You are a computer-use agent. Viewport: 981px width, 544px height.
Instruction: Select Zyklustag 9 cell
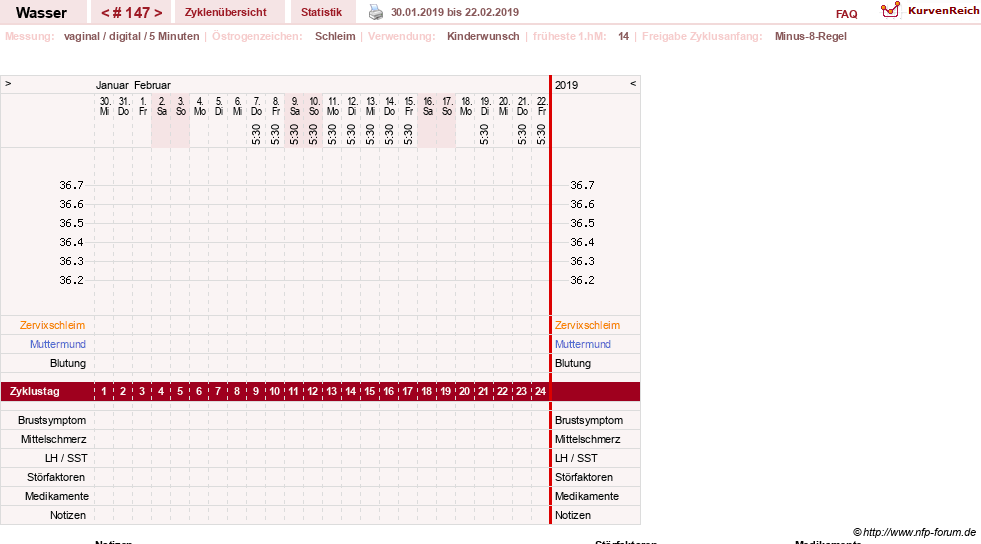point(256,391)
